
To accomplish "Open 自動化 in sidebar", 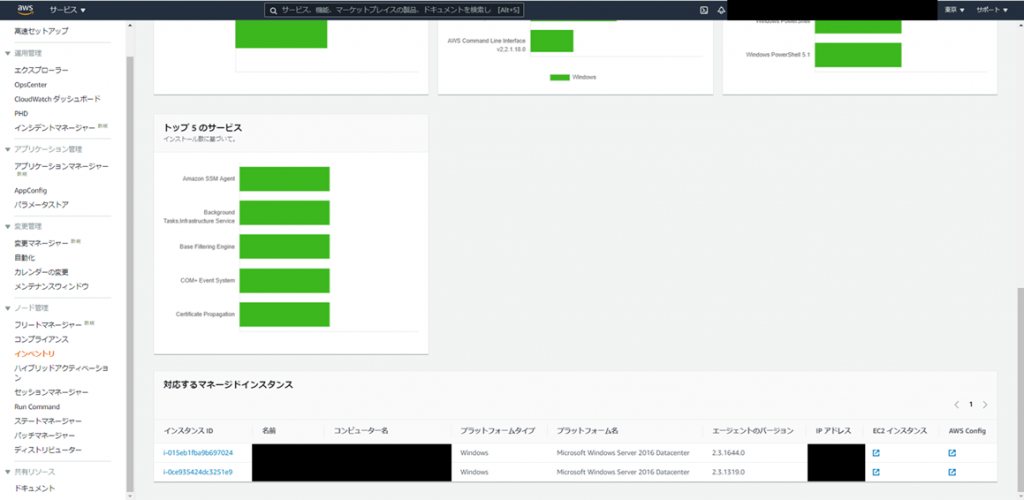I will pos(23,258).
